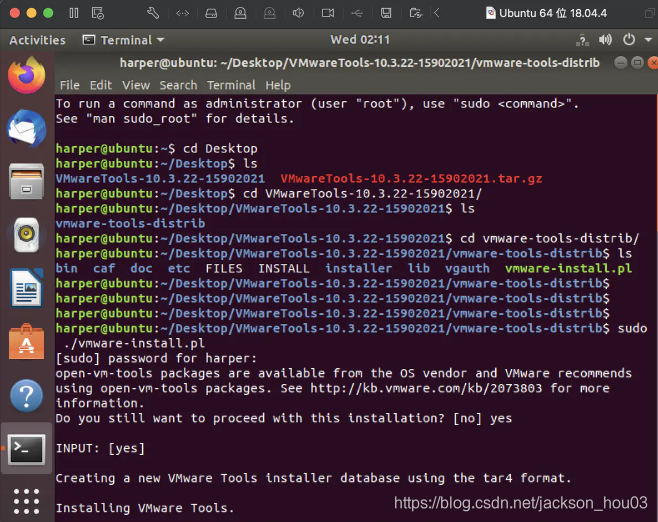Viewport: 658px width, 522px height.
Task: Open the File menu in Terminal
Action: pos(70,85)
